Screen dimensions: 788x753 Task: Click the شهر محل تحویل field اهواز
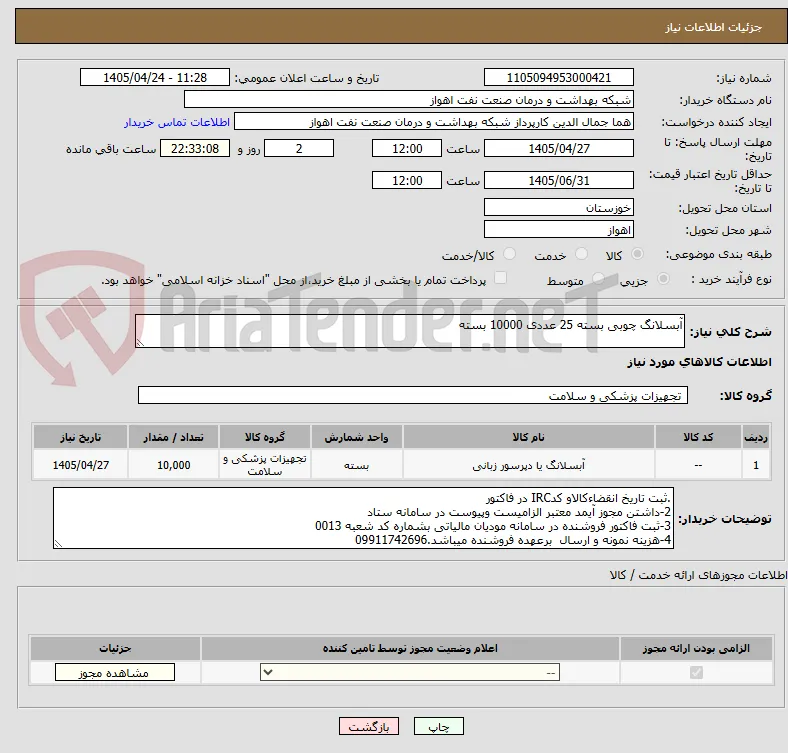[x=558, y=229]
